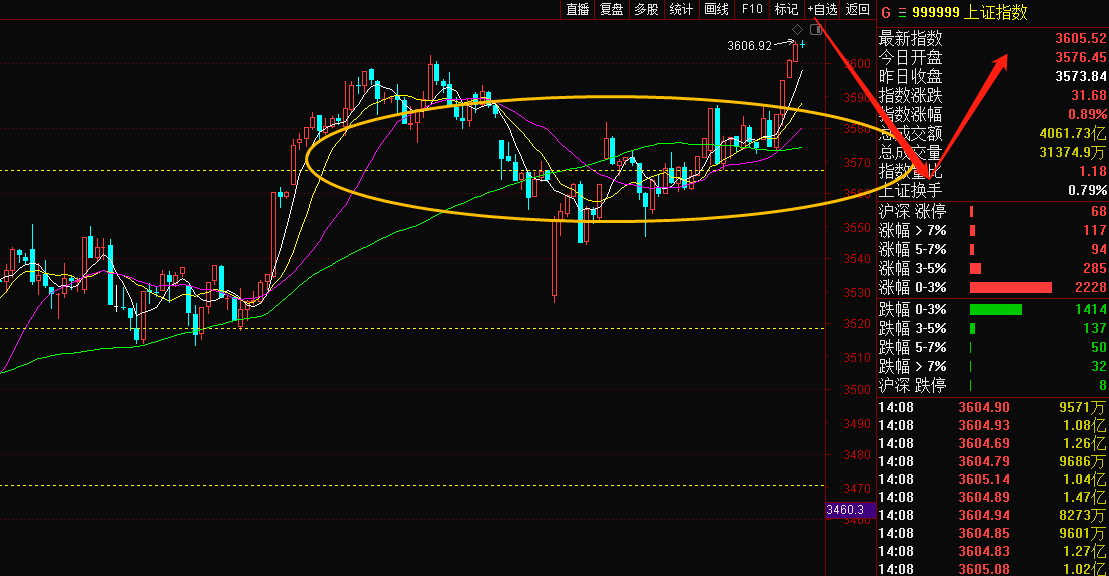Toggle the side panel icon beside the diamond

(815, 29)
